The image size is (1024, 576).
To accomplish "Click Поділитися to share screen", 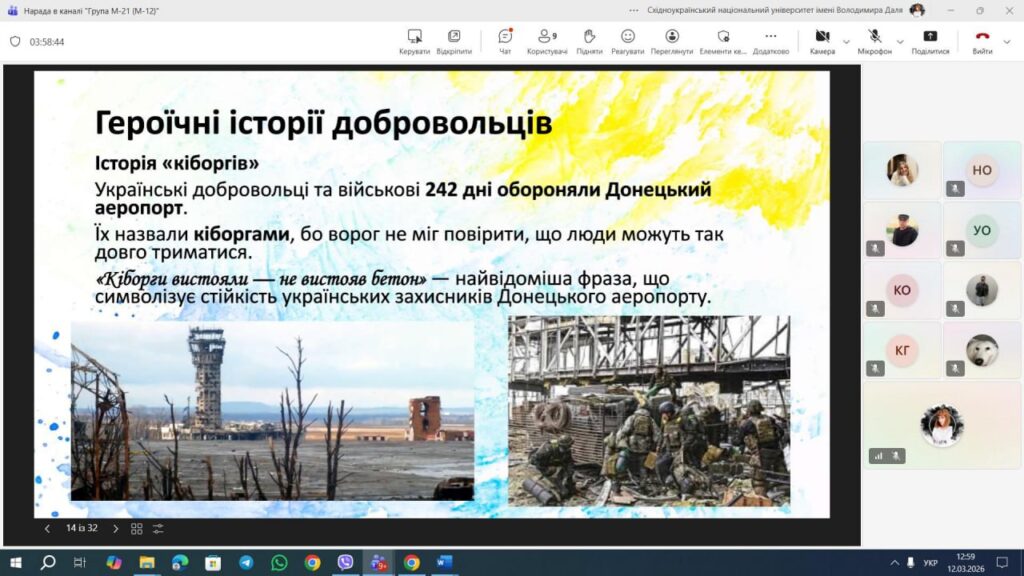I will point(930,41).
